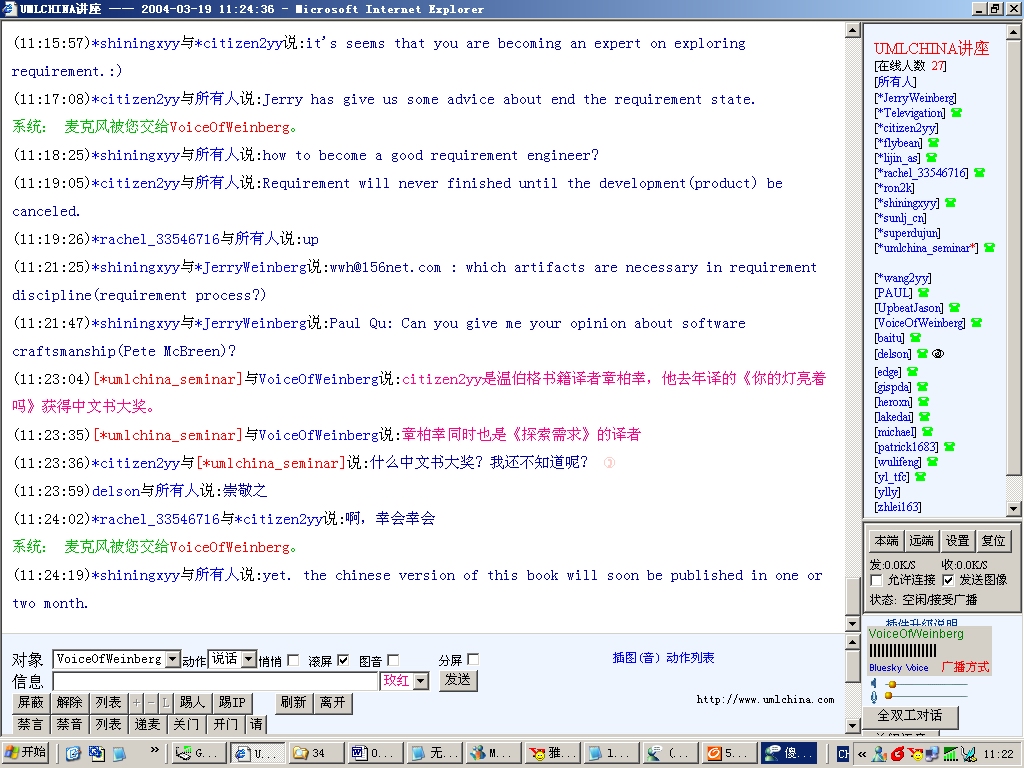Click the user list scrollbar down arrow
1024x768 pixels.
tap(1014, 508)
